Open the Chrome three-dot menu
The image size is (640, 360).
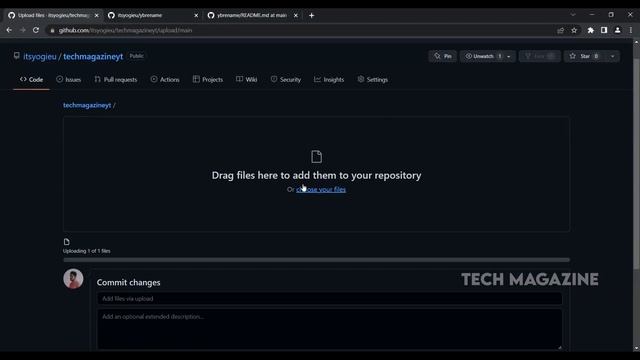[x=631, y=30]
